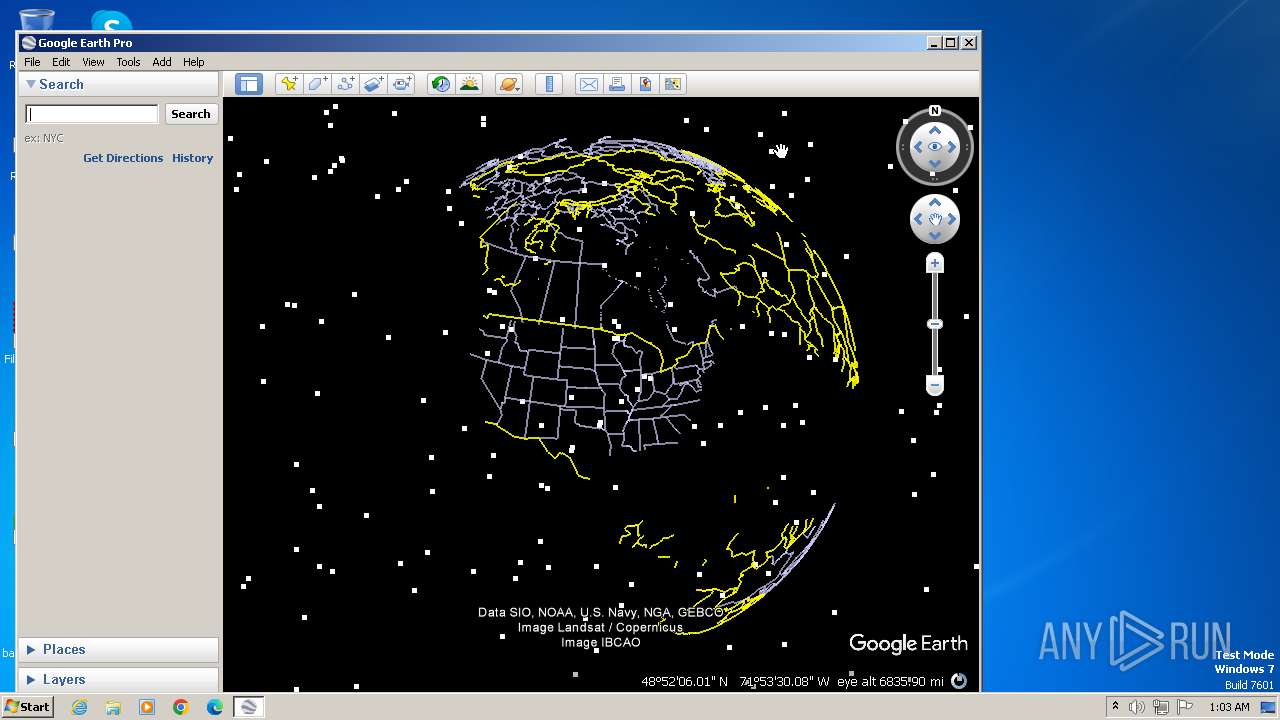Click latitude text 48°52'06.01" N
This screenshot has width=1280, height=720.
(x=685, y=682)
